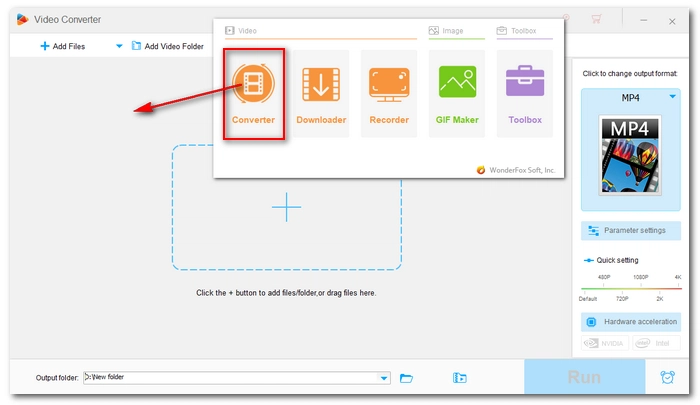
Task: Click the Video Converter app logo
Action: point(22,19)
